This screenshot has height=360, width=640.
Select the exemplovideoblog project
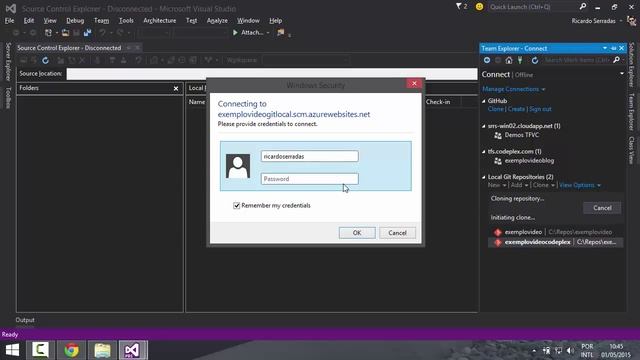click(x=529, y=161)
